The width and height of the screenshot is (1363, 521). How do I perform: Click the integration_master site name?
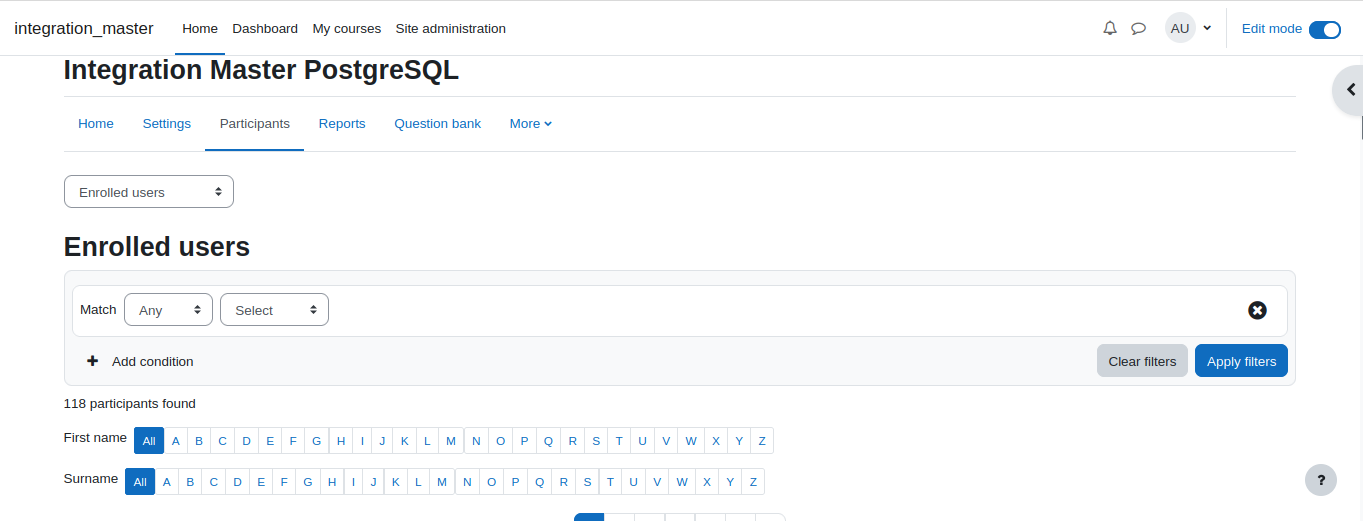pos(84,28)
